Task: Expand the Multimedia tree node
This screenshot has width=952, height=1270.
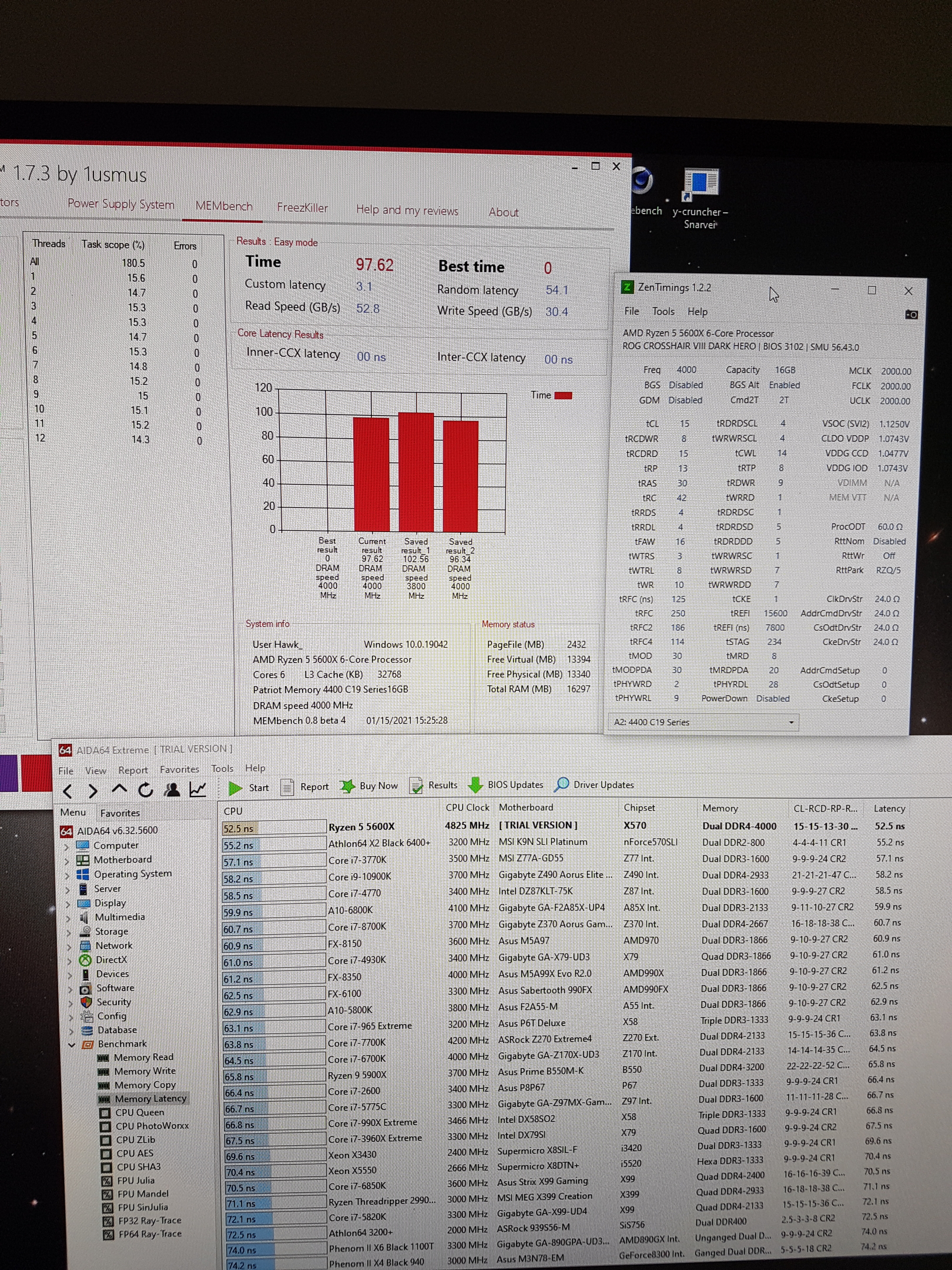Action: [68, 918]
